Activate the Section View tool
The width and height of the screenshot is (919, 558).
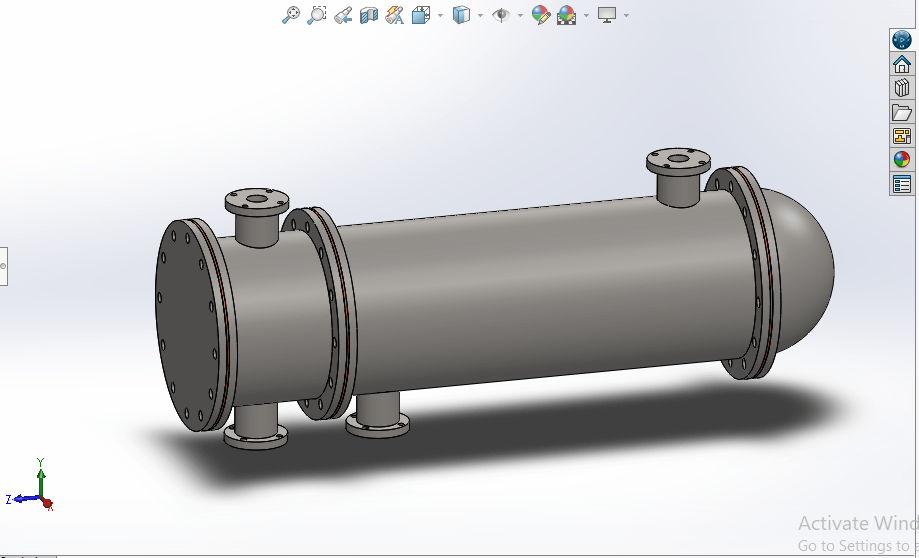(x=369, y=15)
